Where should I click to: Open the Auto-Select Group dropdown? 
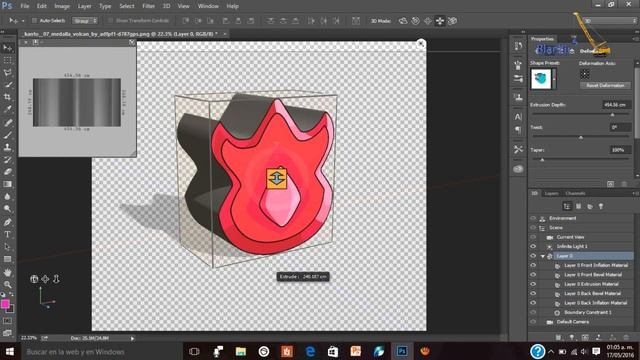[85, 20]
